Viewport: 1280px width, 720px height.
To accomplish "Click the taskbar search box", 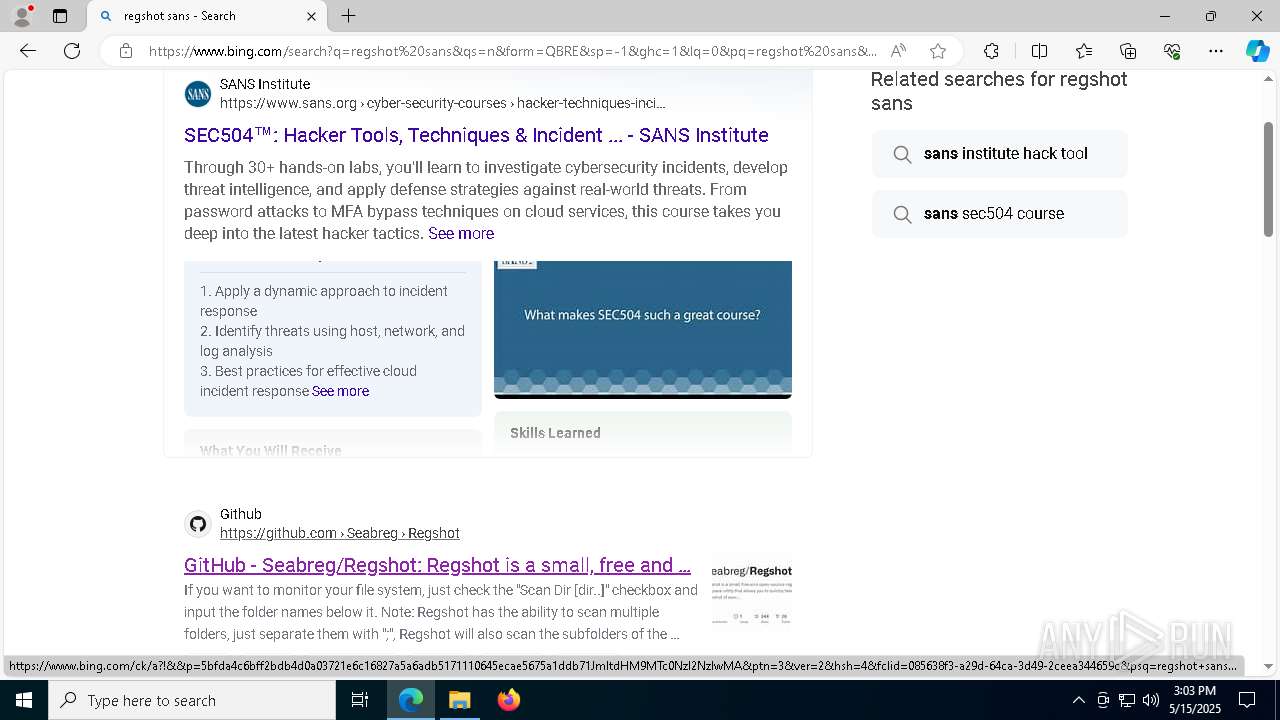I will (192, 700).
